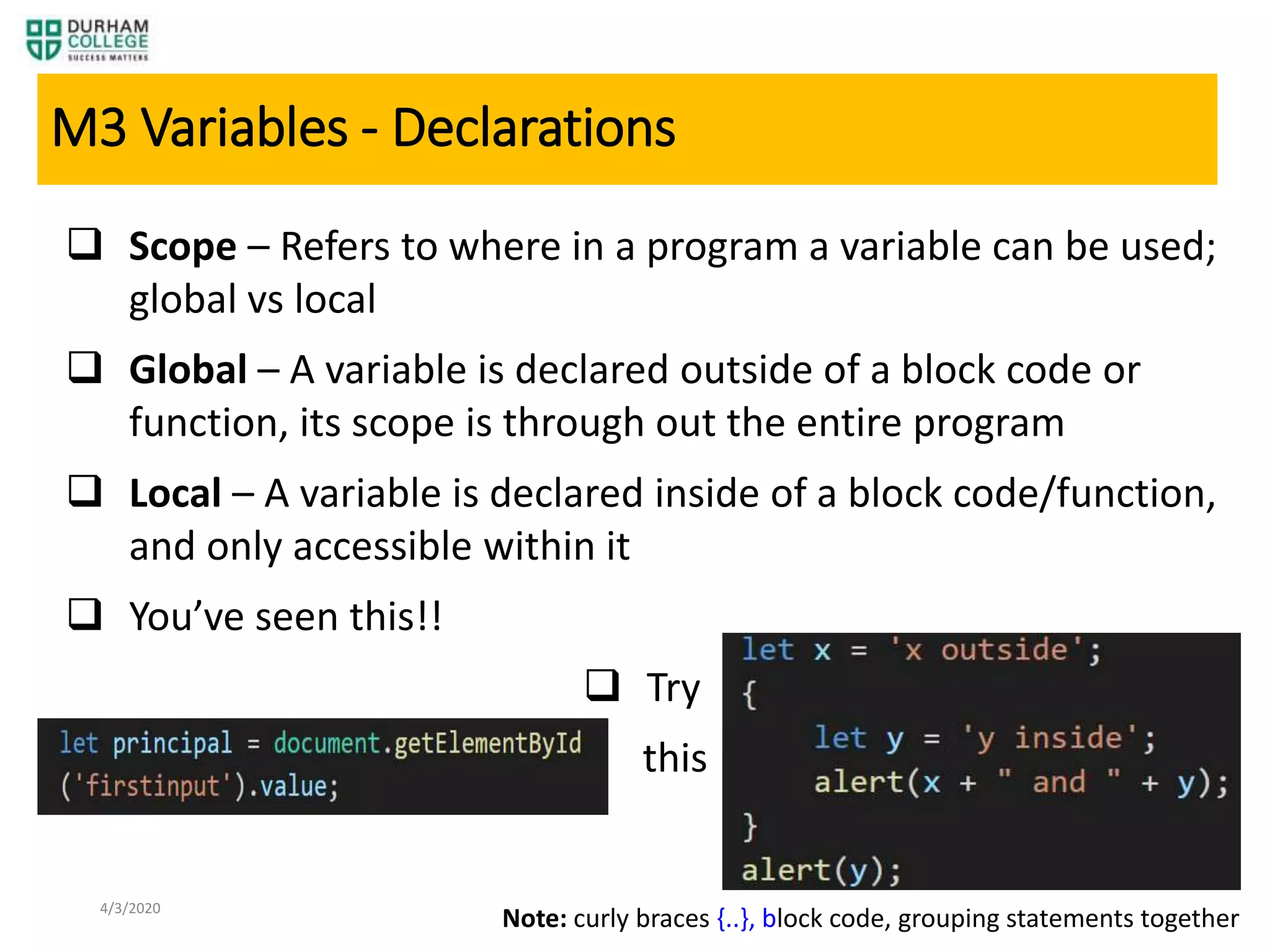Viewport: 1270px width, 952px height.
Task: Click the checkbox bullet beside 'Local'
Action: pos(85,491)
